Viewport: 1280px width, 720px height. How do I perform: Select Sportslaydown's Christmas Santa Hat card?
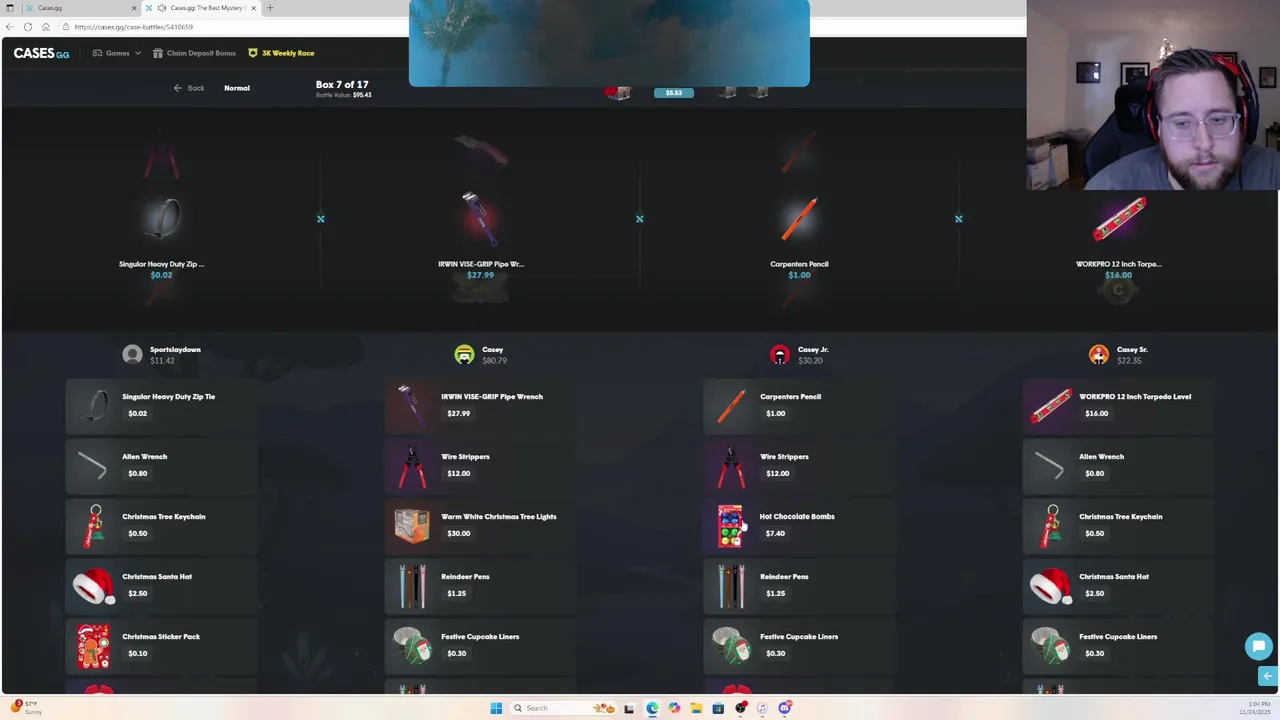pos(161,585)
